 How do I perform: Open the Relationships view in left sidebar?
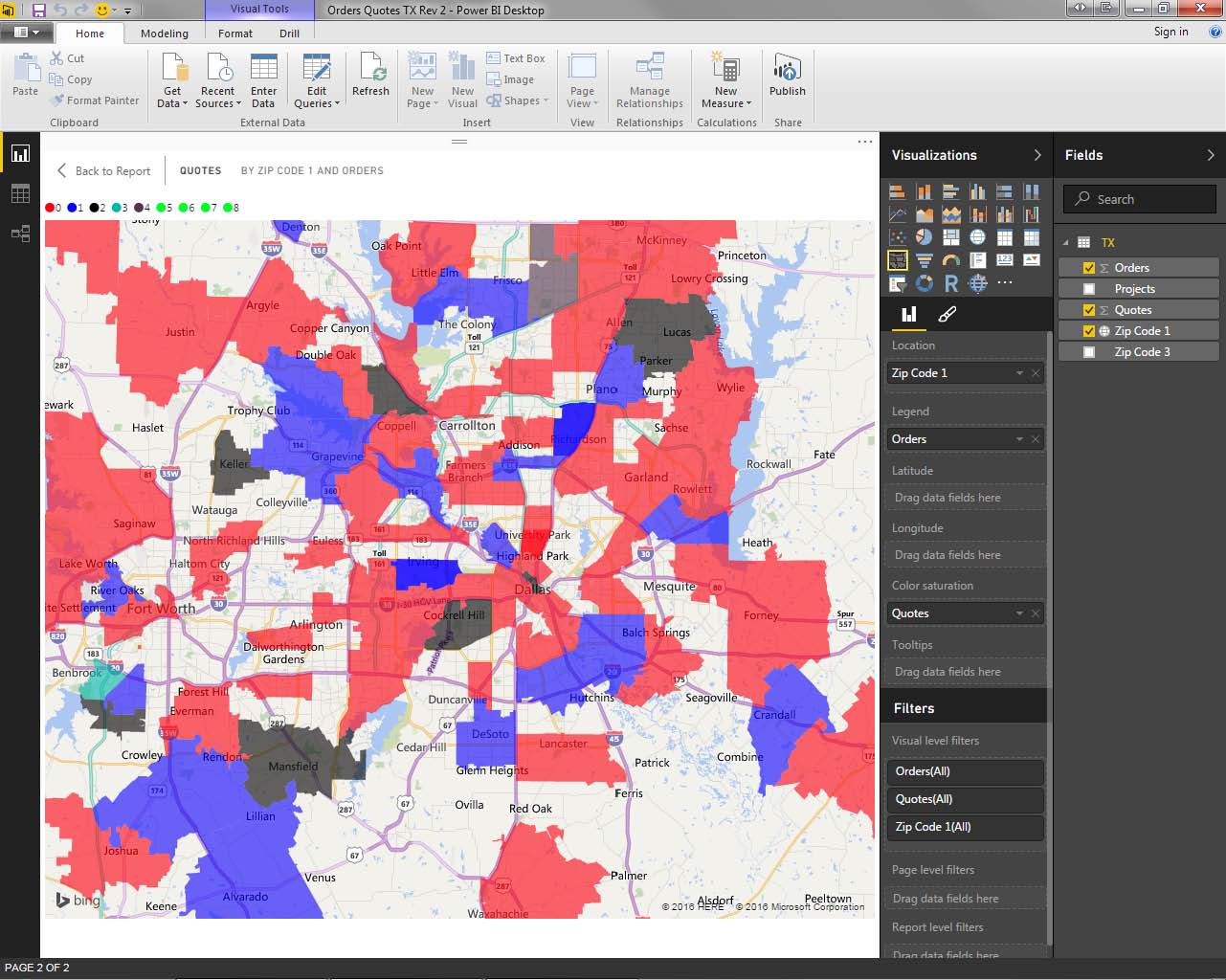[x=20, y=233]
